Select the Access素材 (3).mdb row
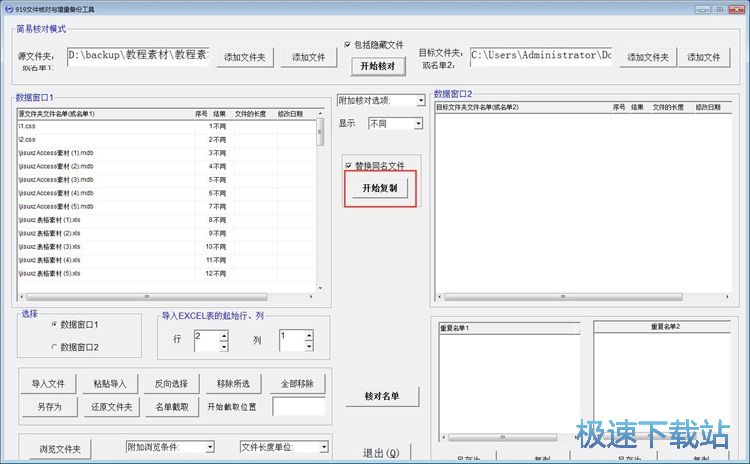Screen dimensions: 750x464 coord(166,180)
